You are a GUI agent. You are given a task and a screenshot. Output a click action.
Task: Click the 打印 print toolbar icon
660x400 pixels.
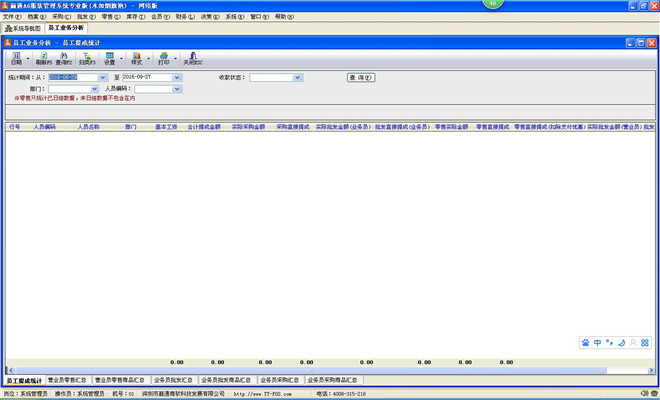click(164, 59)
